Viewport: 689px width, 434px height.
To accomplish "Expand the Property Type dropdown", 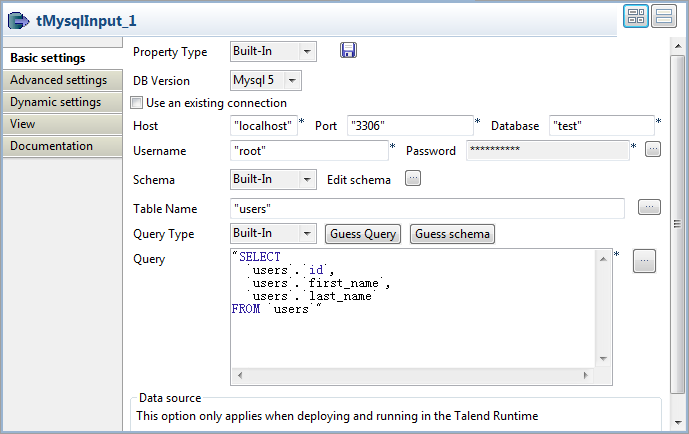I will pos(306,51).
